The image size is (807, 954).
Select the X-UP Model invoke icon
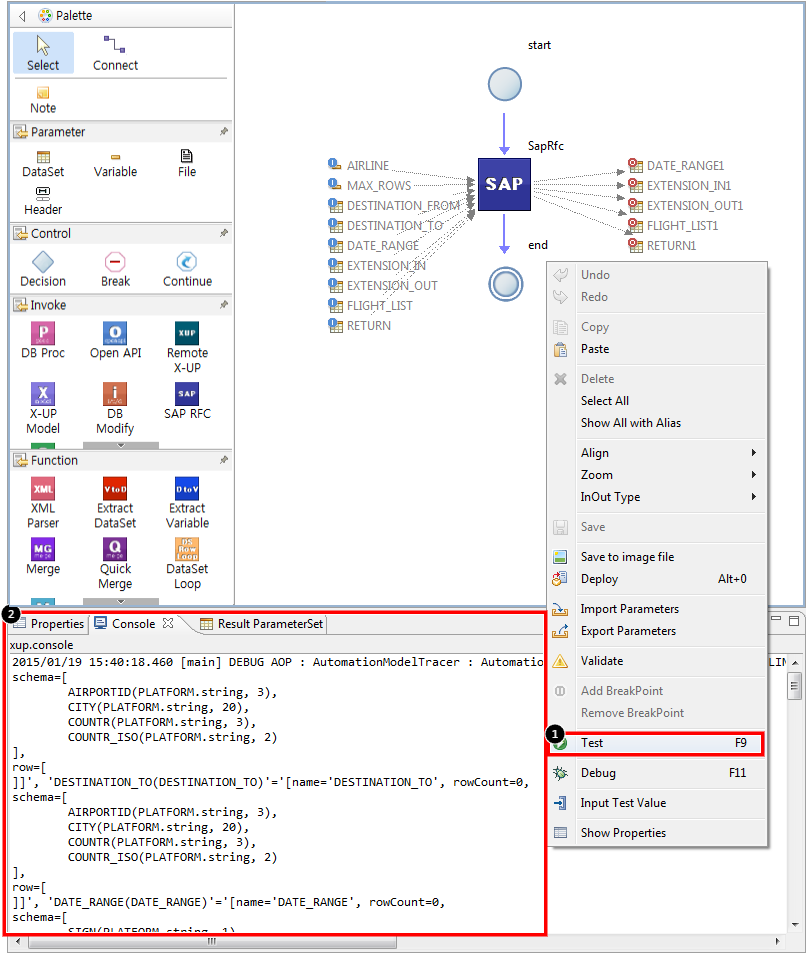click(x=43, y=408)
